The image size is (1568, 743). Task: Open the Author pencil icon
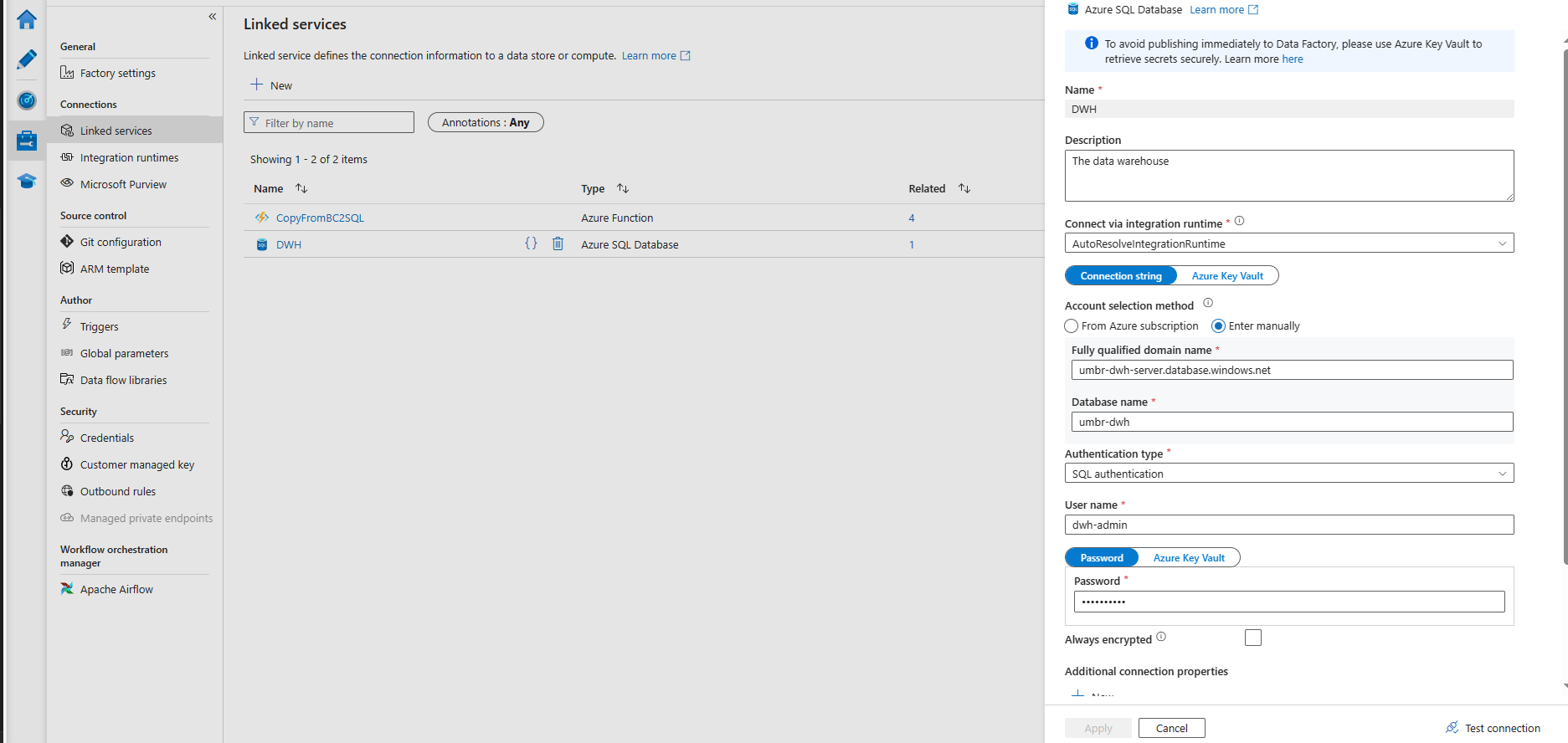pyautogui.click(x=27, y=59)
